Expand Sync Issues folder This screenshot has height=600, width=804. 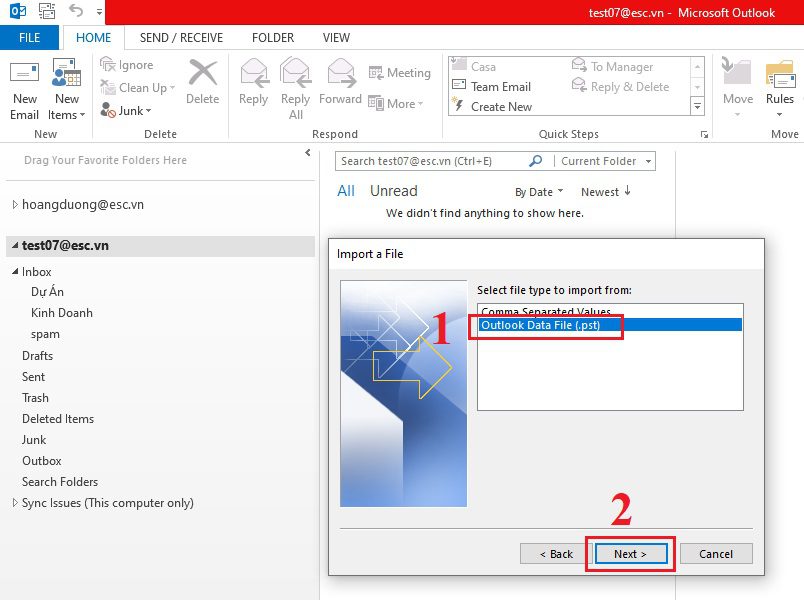[x=15, y=503]
